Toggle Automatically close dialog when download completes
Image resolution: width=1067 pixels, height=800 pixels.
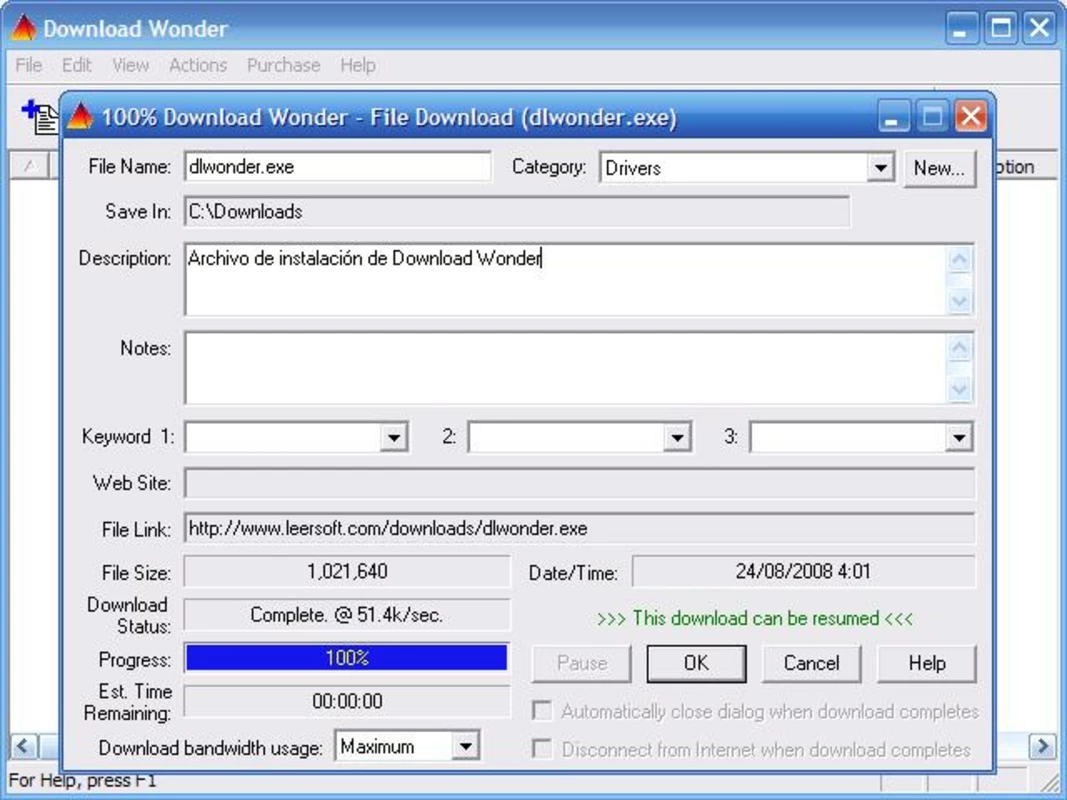[x=542, y=711]
